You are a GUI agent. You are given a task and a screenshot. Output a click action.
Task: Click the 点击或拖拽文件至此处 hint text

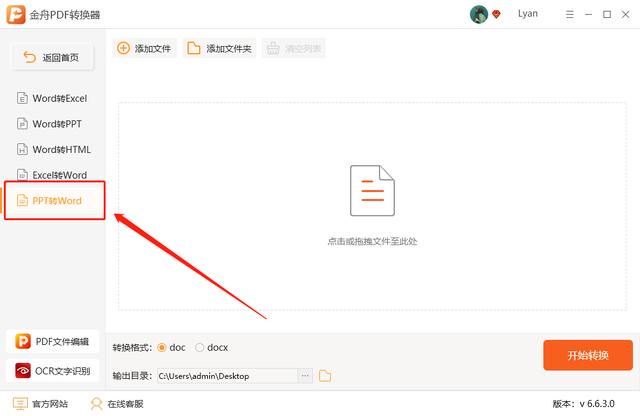372,241
